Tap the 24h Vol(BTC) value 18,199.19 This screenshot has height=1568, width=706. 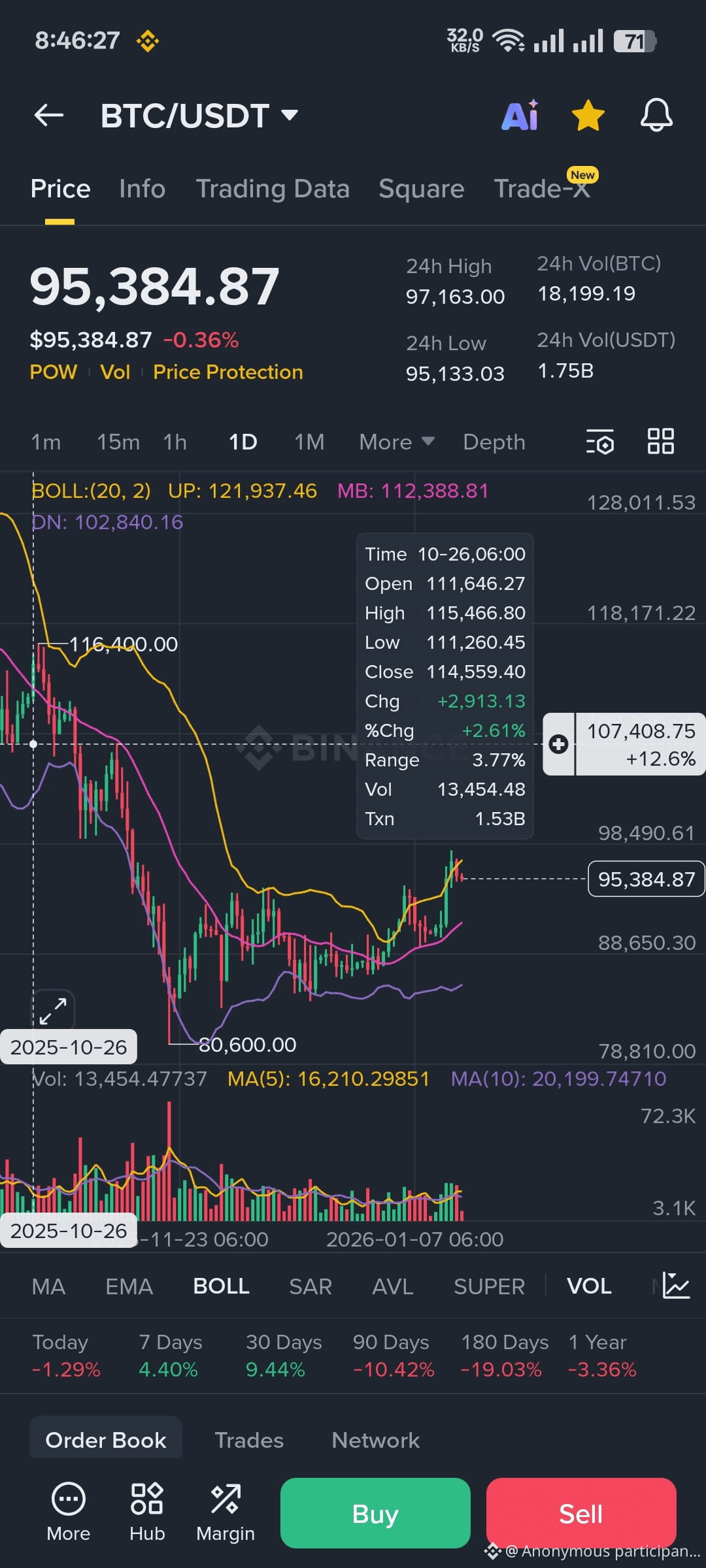pos(586,294)
